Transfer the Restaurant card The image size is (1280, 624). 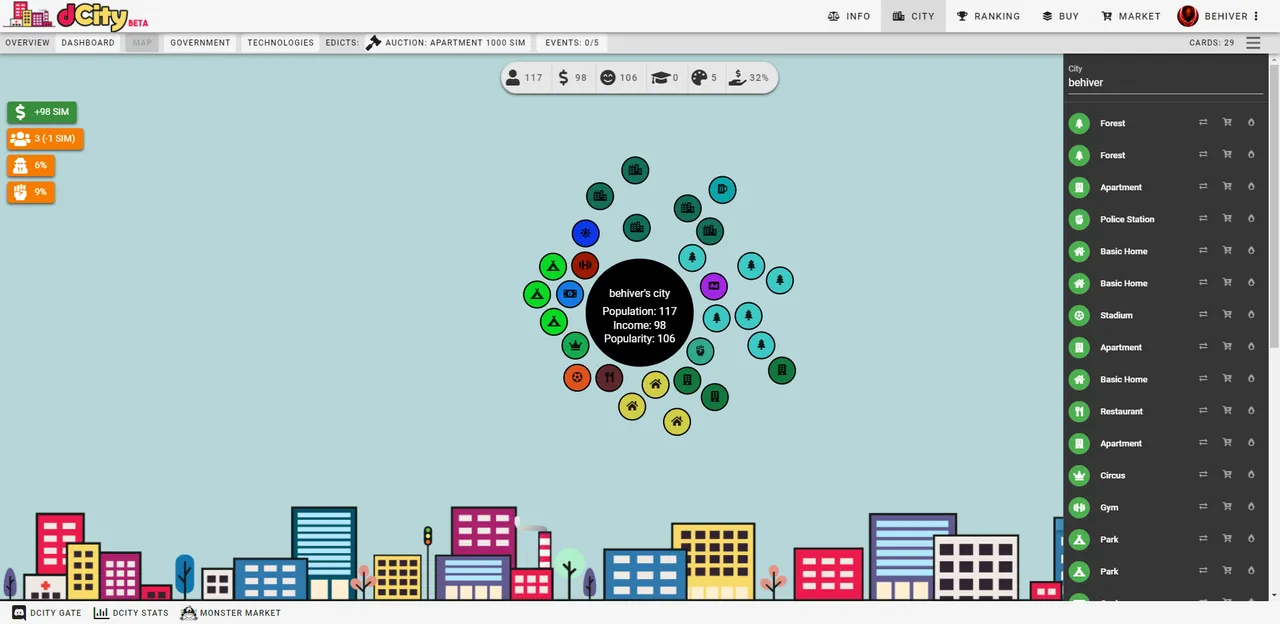click(x=1203, y=410)
